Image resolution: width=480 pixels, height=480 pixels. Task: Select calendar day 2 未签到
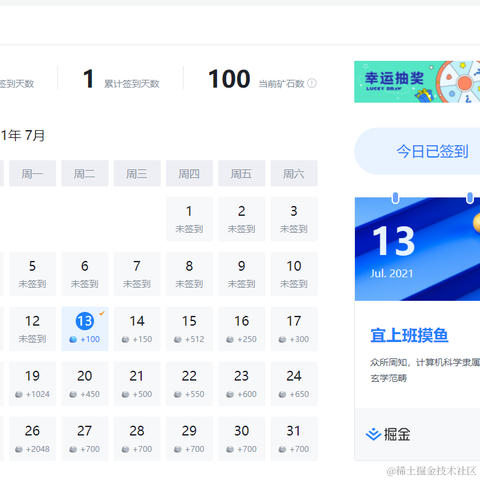coord(242,219)
